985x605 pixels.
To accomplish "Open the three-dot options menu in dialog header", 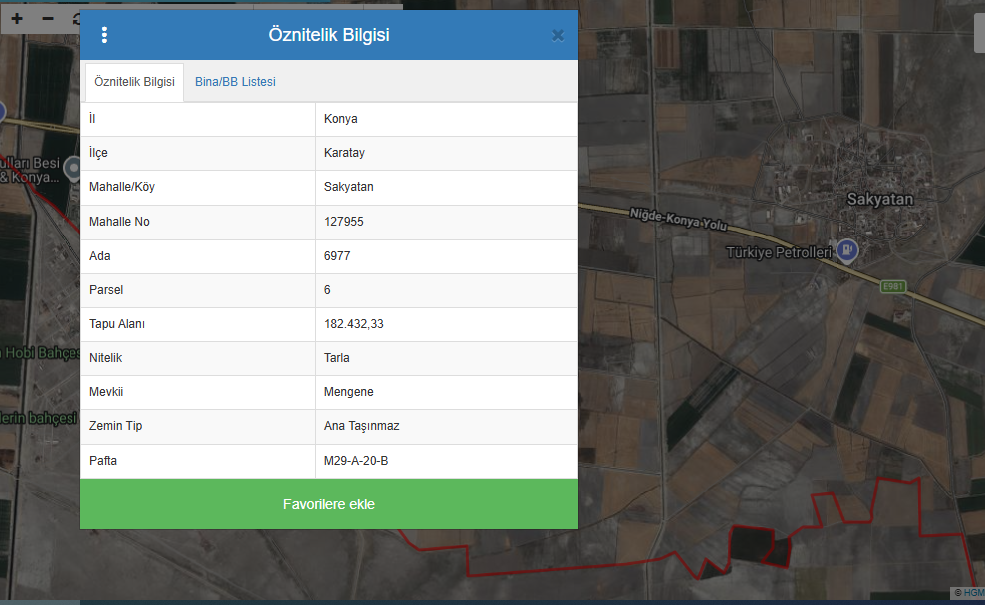I will click(x=104, y=35).
